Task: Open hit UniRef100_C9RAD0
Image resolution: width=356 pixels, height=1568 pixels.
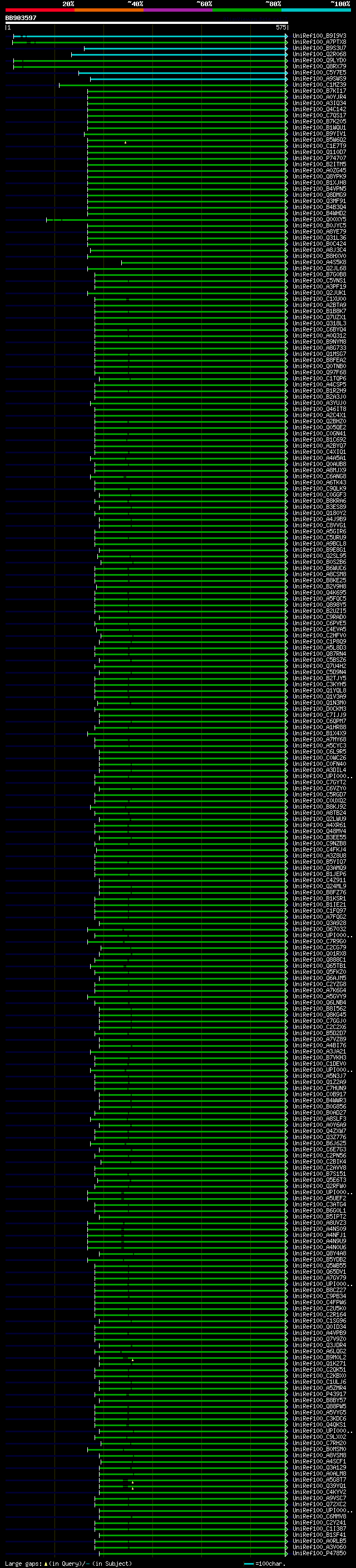Action: 319,617
